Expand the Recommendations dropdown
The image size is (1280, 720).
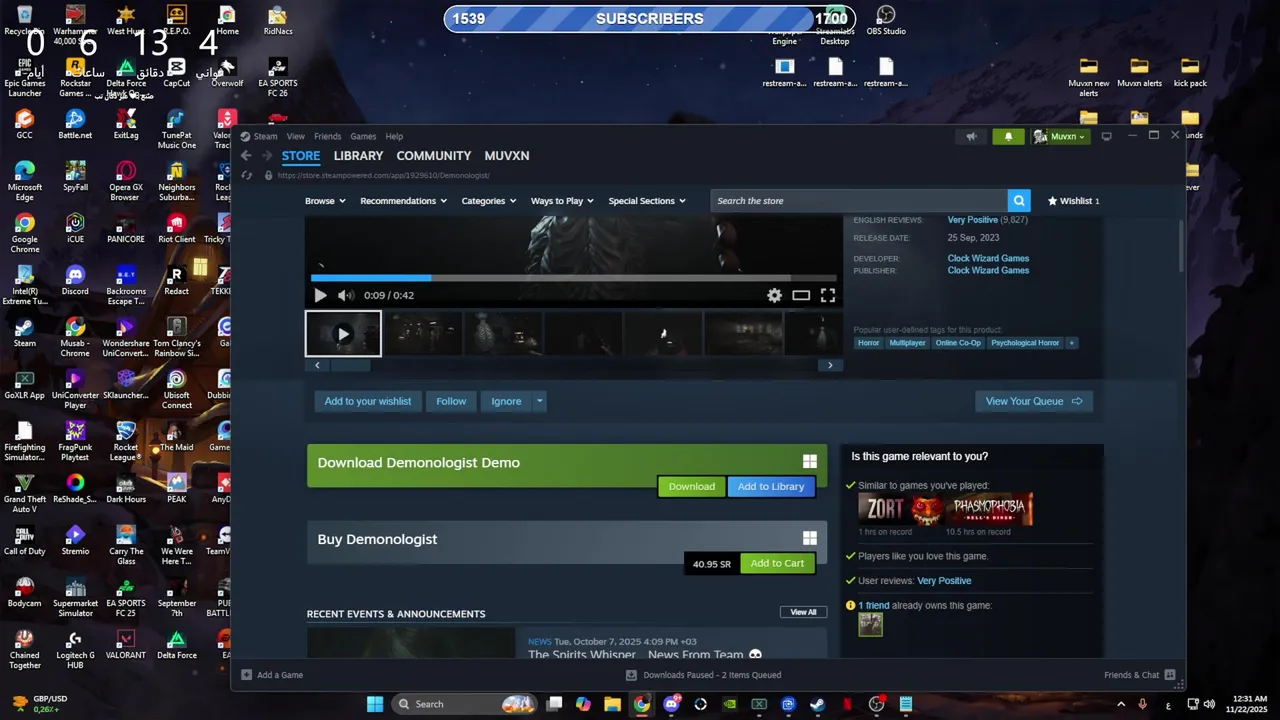404,201
